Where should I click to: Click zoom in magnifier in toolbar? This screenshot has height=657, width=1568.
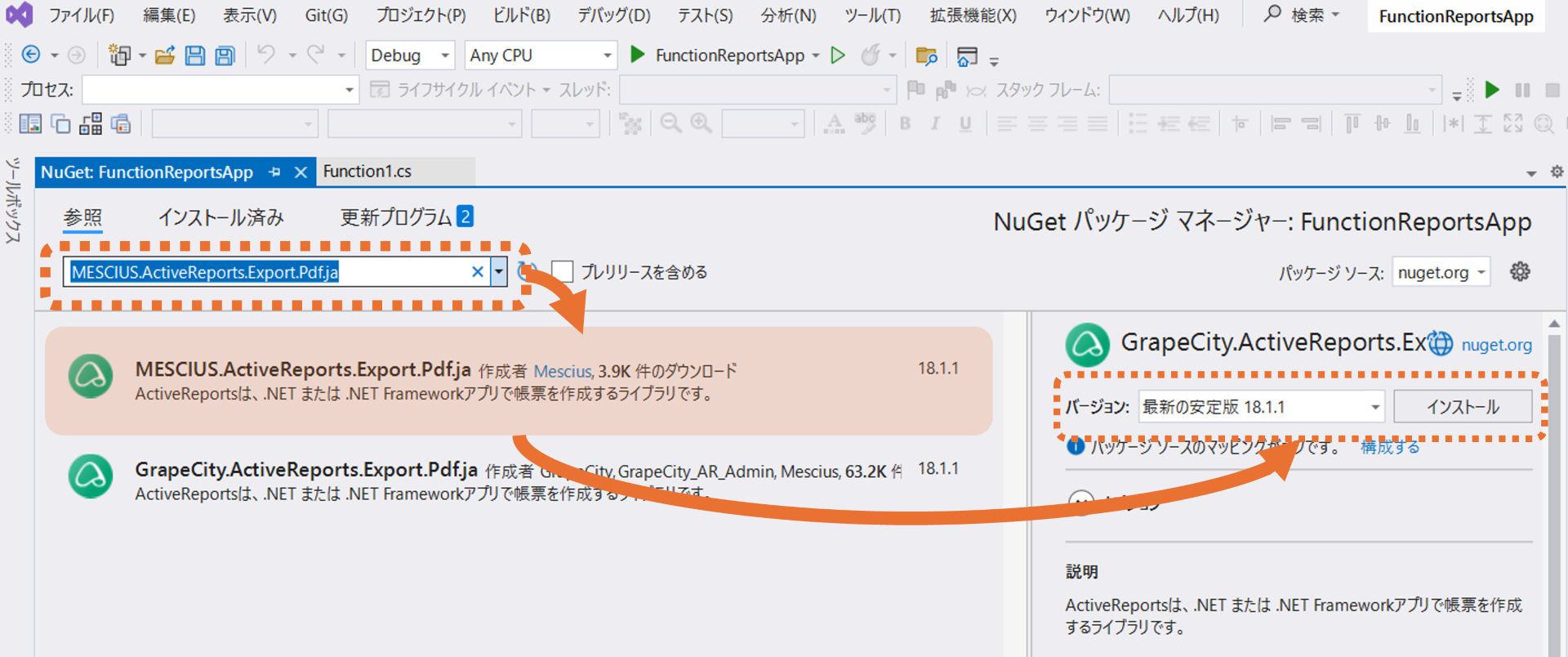click(701, 123)
